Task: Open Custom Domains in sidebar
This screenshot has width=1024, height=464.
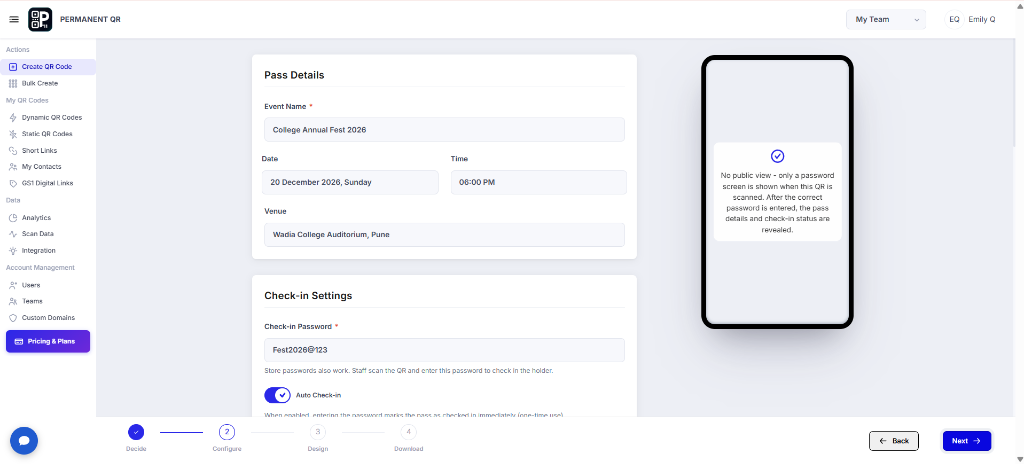Action: (48, 318)
